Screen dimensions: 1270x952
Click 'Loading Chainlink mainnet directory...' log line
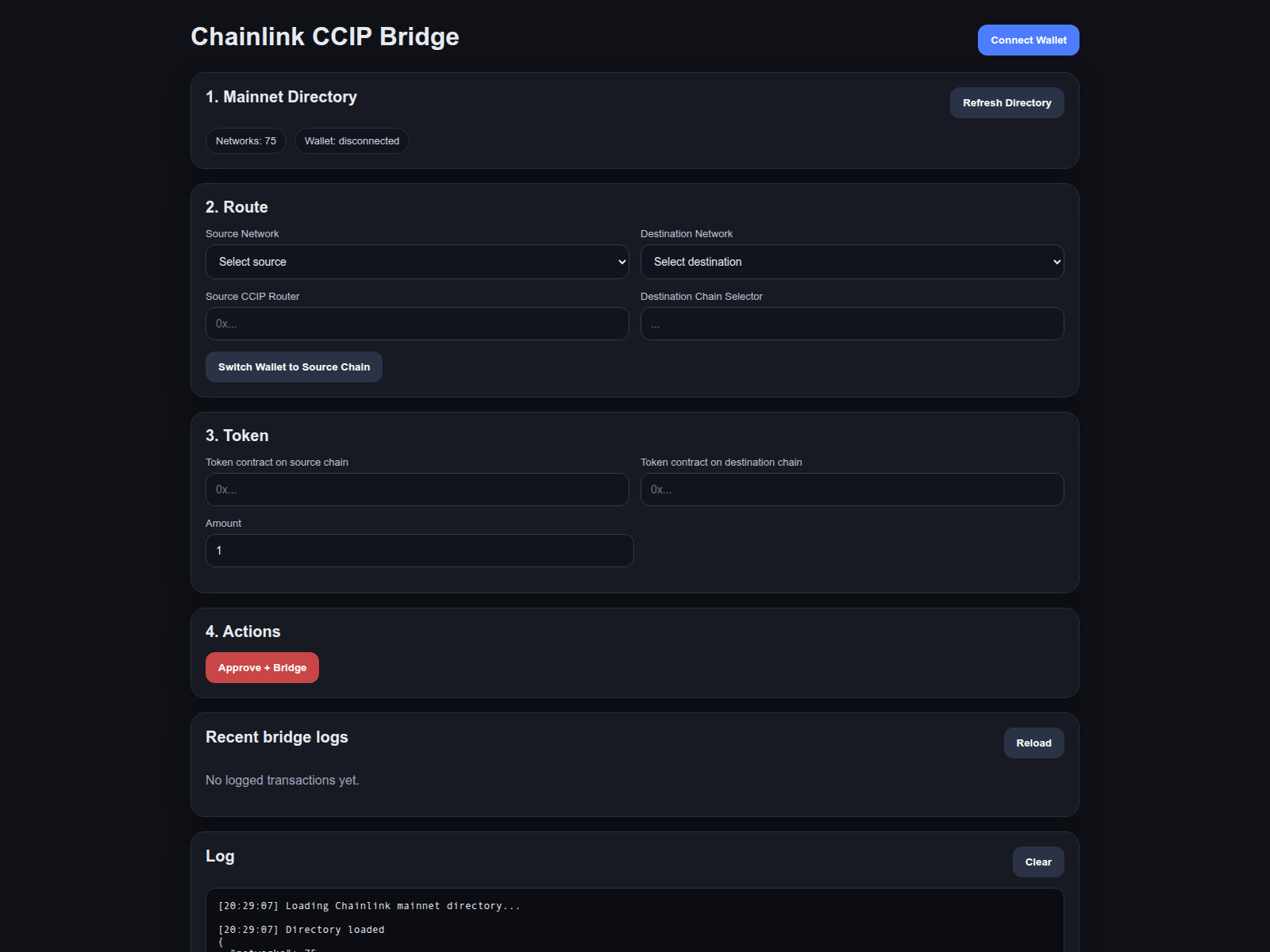click(x=369, y=905)
